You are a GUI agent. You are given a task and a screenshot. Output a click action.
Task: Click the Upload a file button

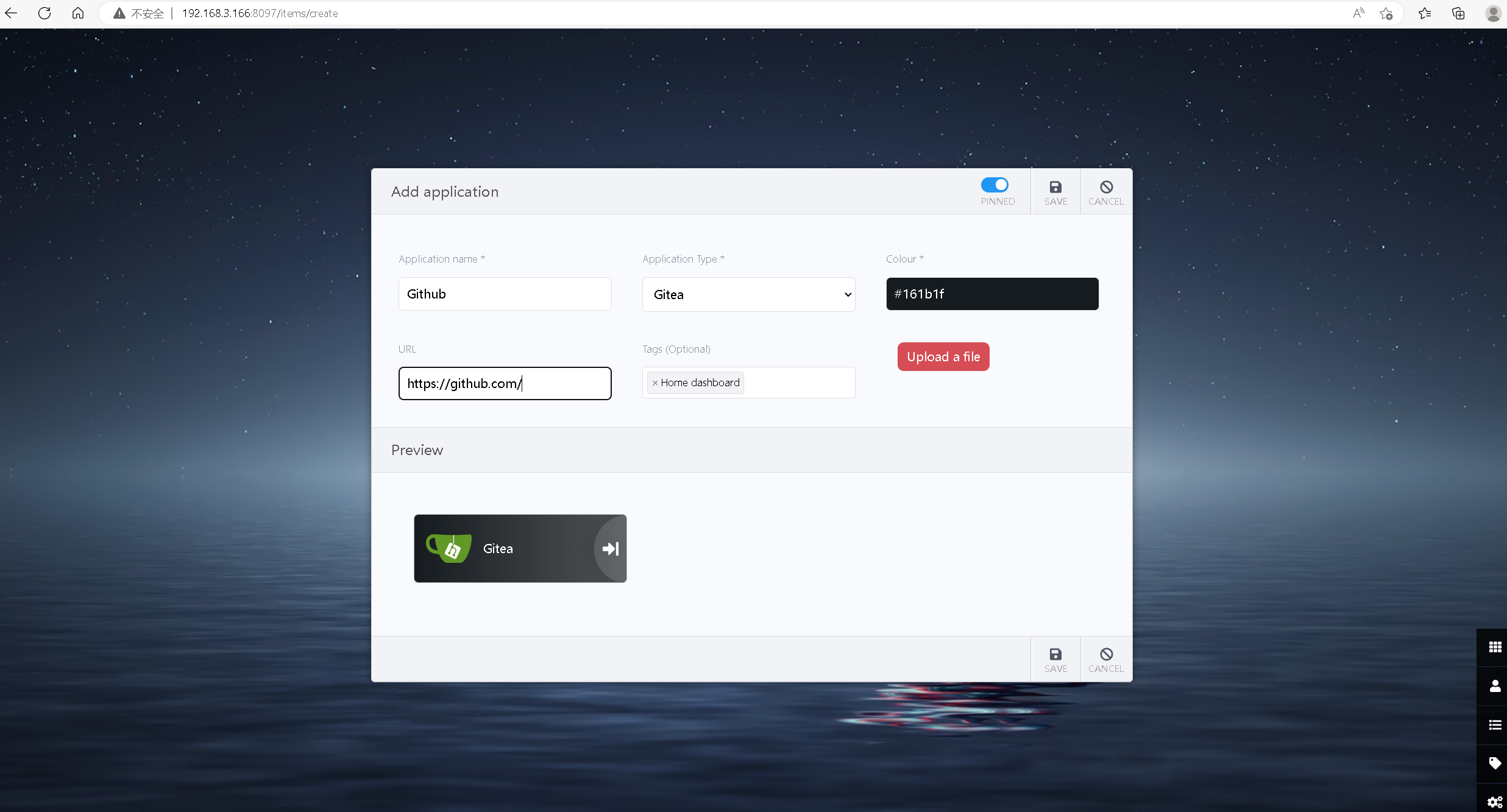point(943,356)
